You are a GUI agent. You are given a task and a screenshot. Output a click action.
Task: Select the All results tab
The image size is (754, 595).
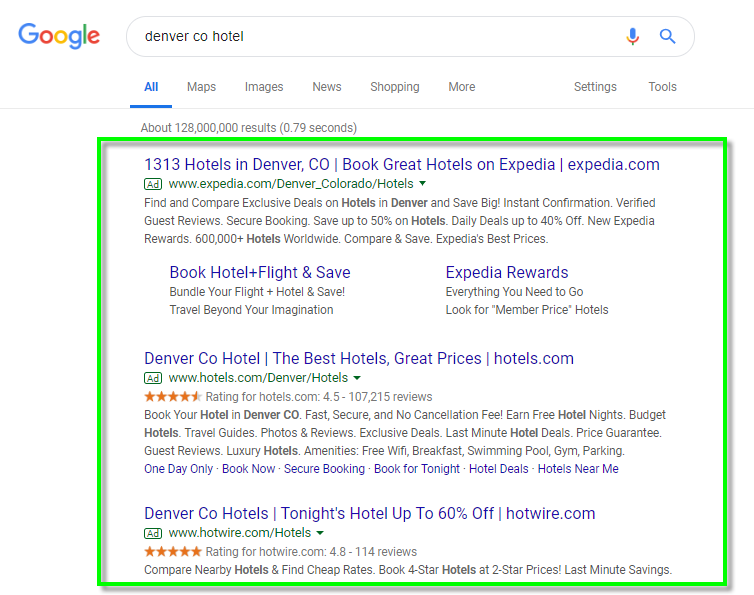pos(151,87)
